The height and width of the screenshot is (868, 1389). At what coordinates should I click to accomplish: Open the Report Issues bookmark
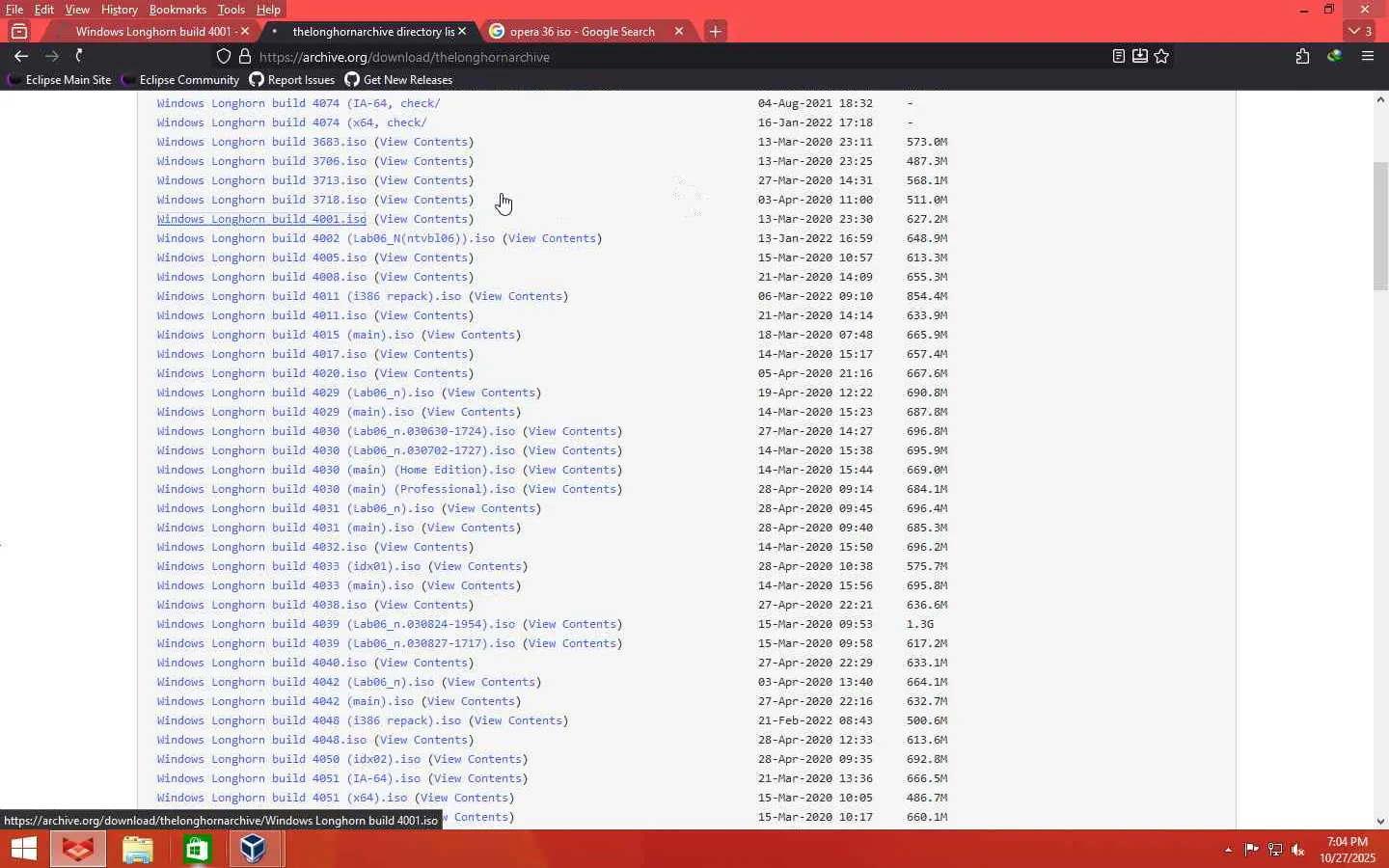click(292, 80)
